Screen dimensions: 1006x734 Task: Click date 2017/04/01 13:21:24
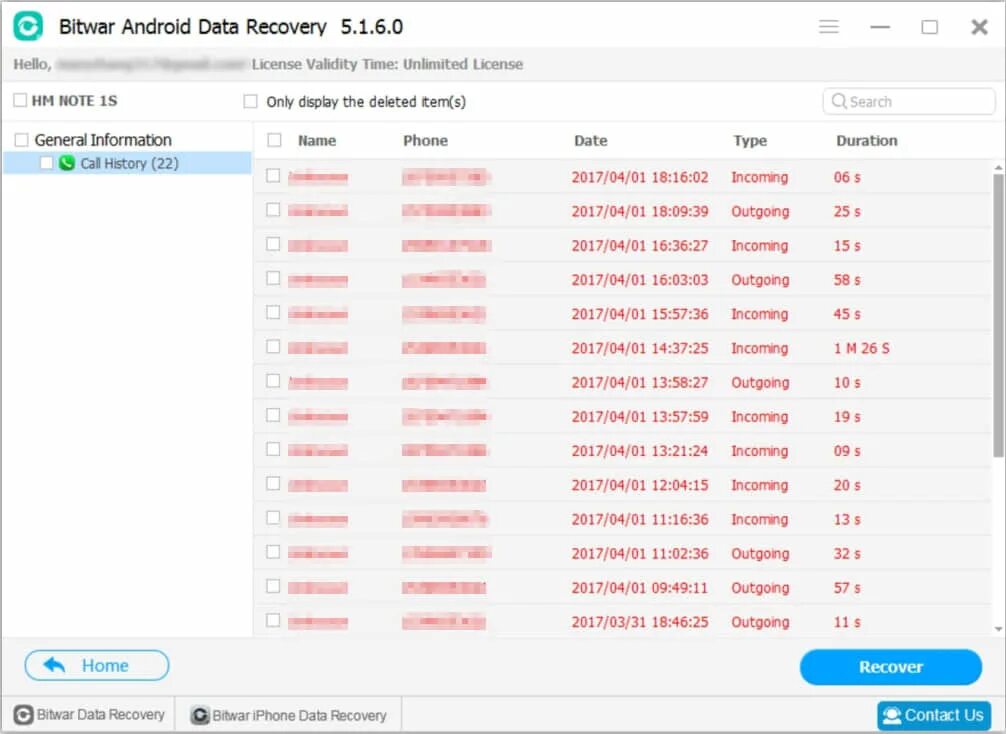point(640,451)
